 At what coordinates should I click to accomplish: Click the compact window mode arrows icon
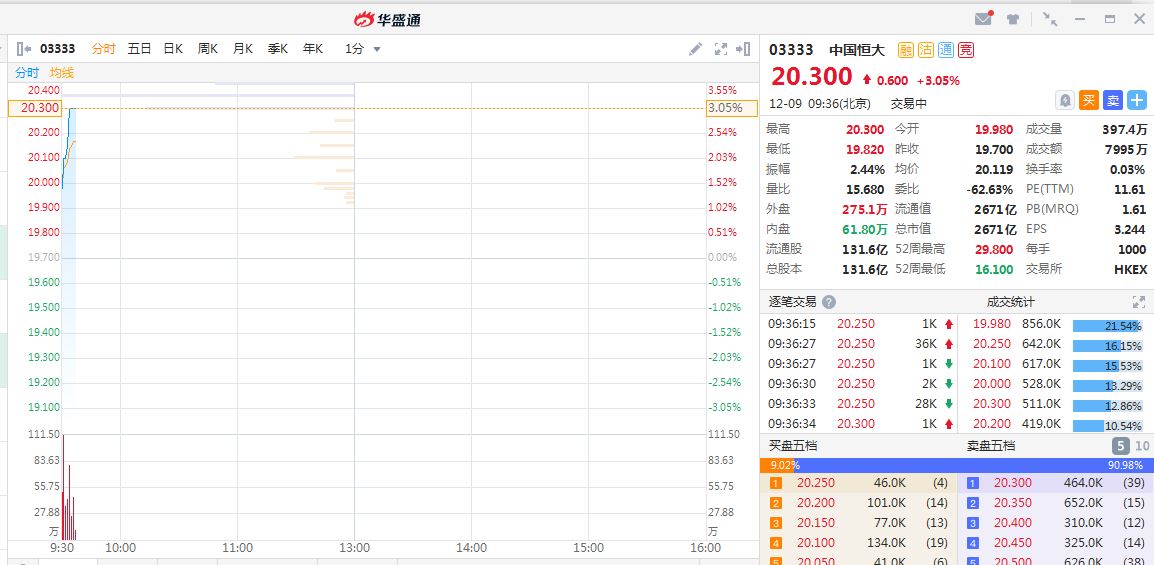(1049, 19)
